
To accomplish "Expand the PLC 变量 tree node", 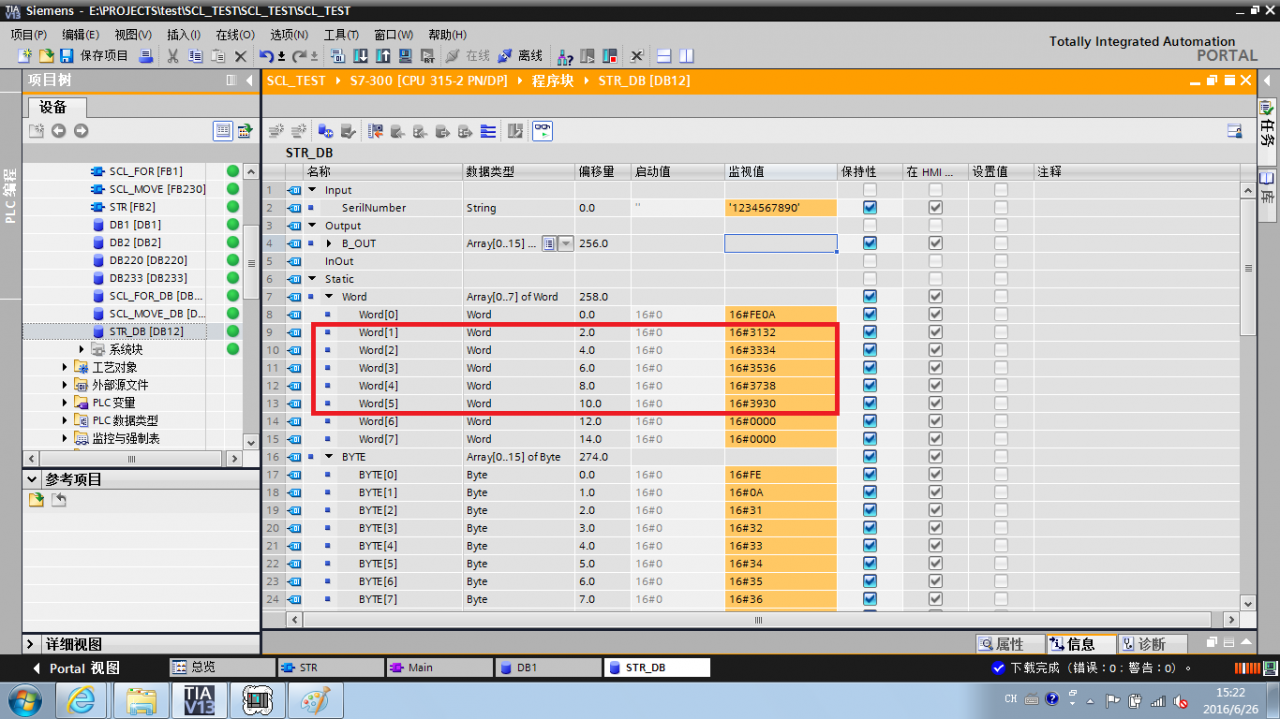I will click(66, 403).
